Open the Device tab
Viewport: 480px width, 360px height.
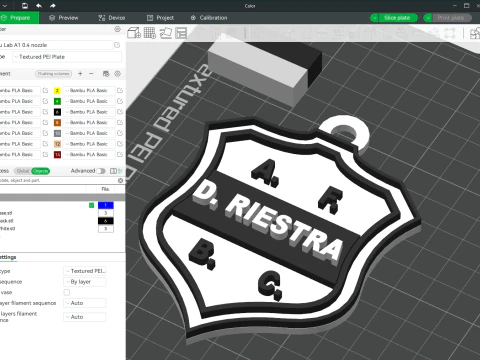click(x=112, y=18)
